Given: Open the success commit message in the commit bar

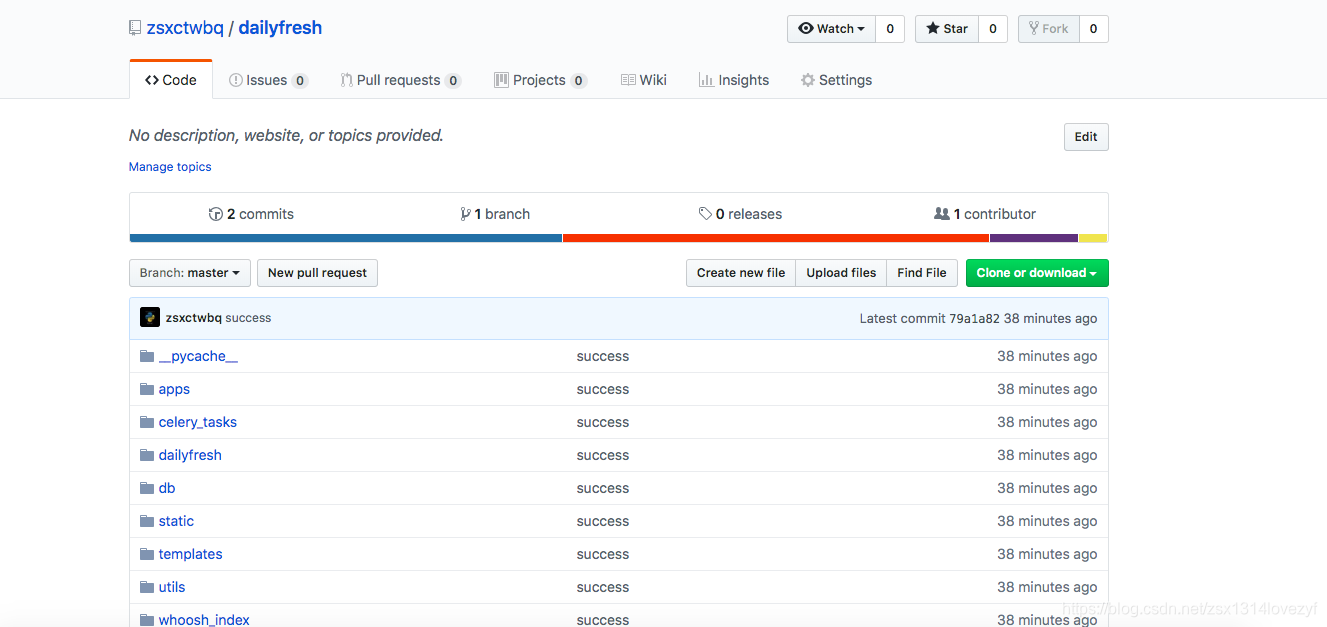Looking at the screenshot, I should point(248,318).
